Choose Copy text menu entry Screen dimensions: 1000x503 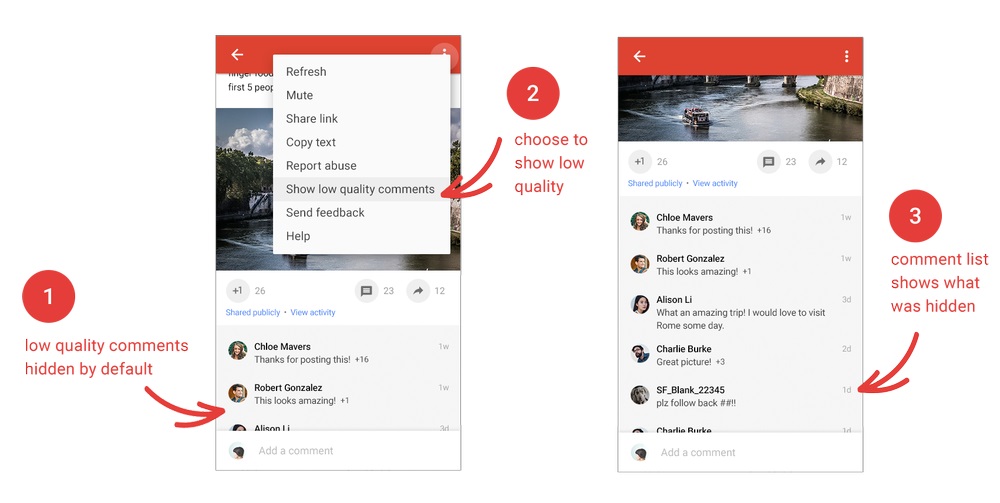click(x=362, y=142)
